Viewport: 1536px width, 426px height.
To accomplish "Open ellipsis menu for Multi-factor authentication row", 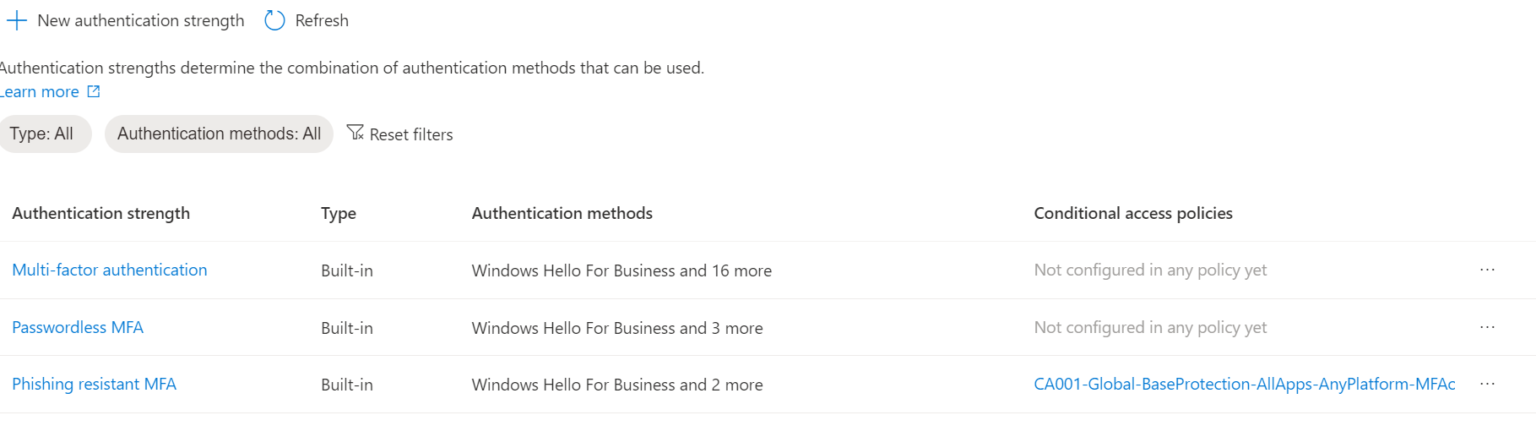I will [1487, 270].
